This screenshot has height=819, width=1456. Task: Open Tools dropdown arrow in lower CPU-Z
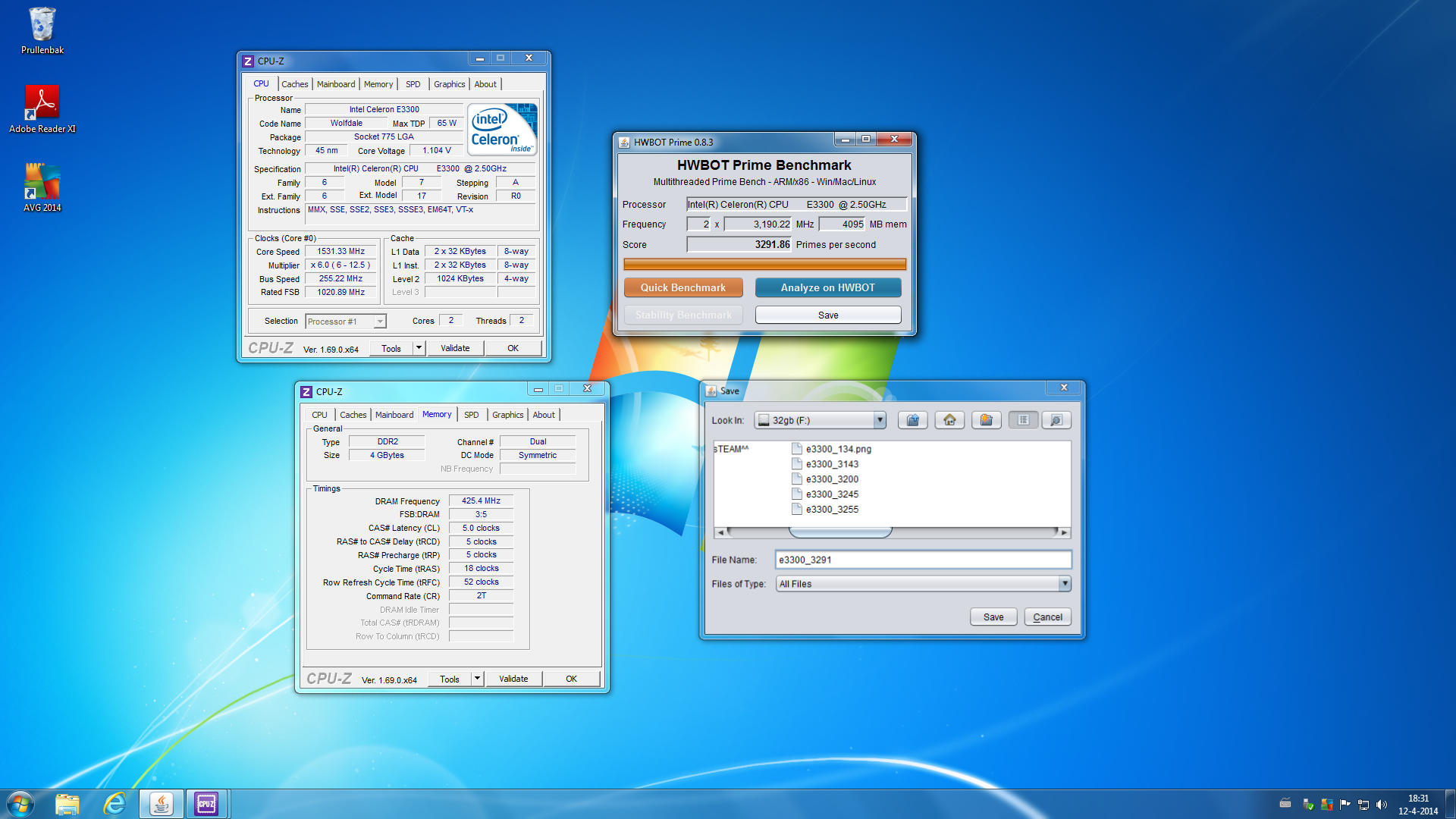coord(477,679)
